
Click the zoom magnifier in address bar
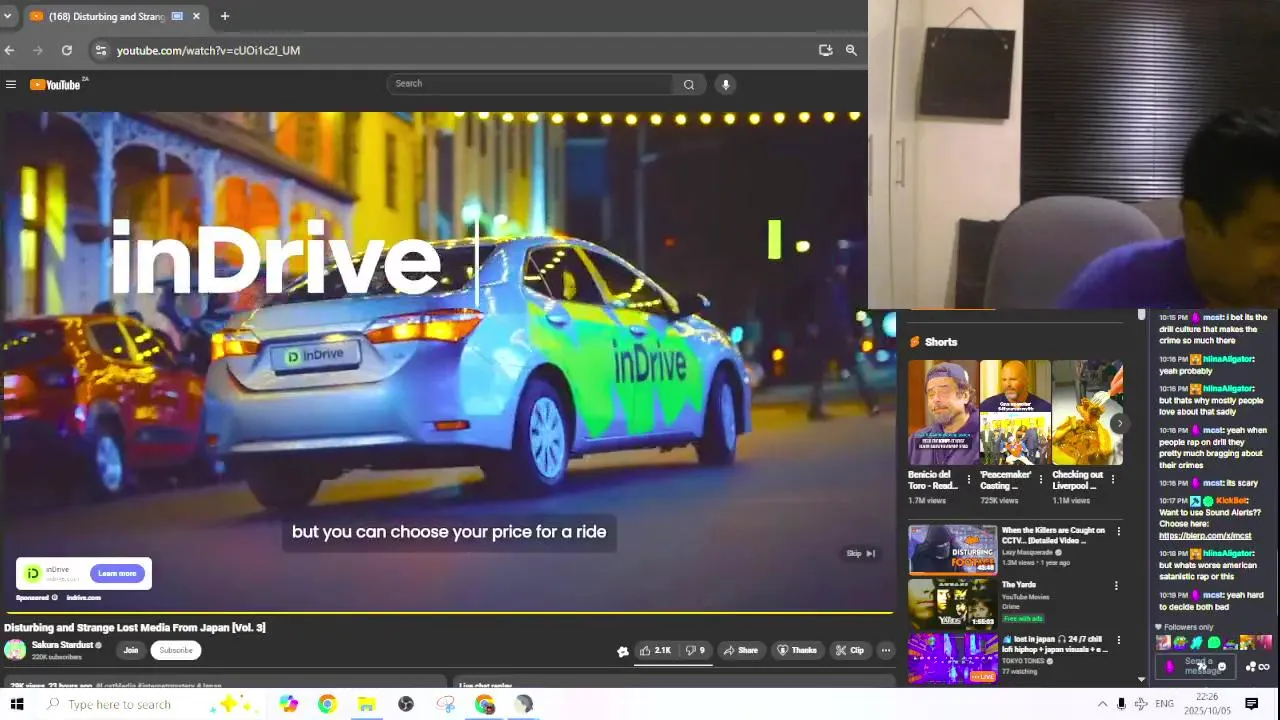(851, 50)
